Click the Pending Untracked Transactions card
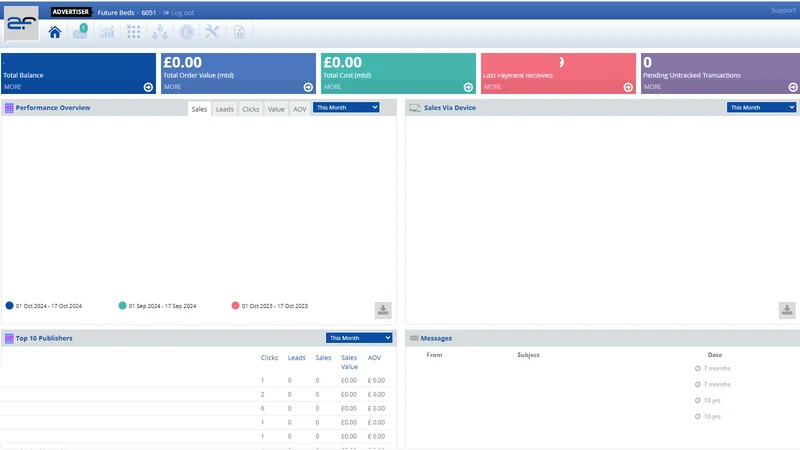 coord(720,73)
